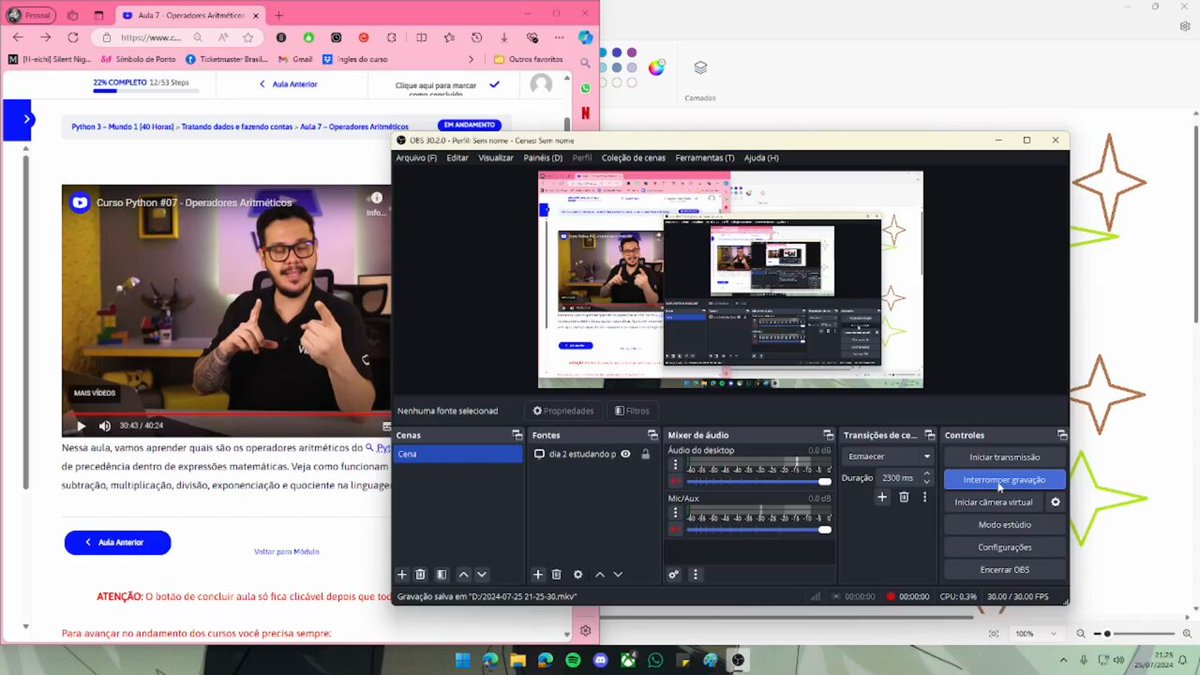The height and width of the screenshot is (675, 1200).
Task: Open Edge downloads icon
Action: click(x=504, y=37)
